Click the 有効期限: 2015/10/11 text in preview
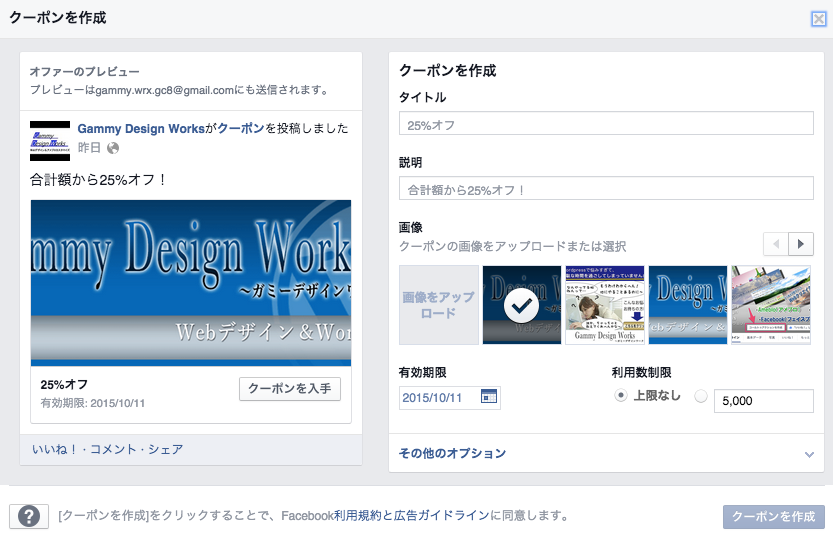The height and width of the screenshot is (546, 833). [92, 403]
